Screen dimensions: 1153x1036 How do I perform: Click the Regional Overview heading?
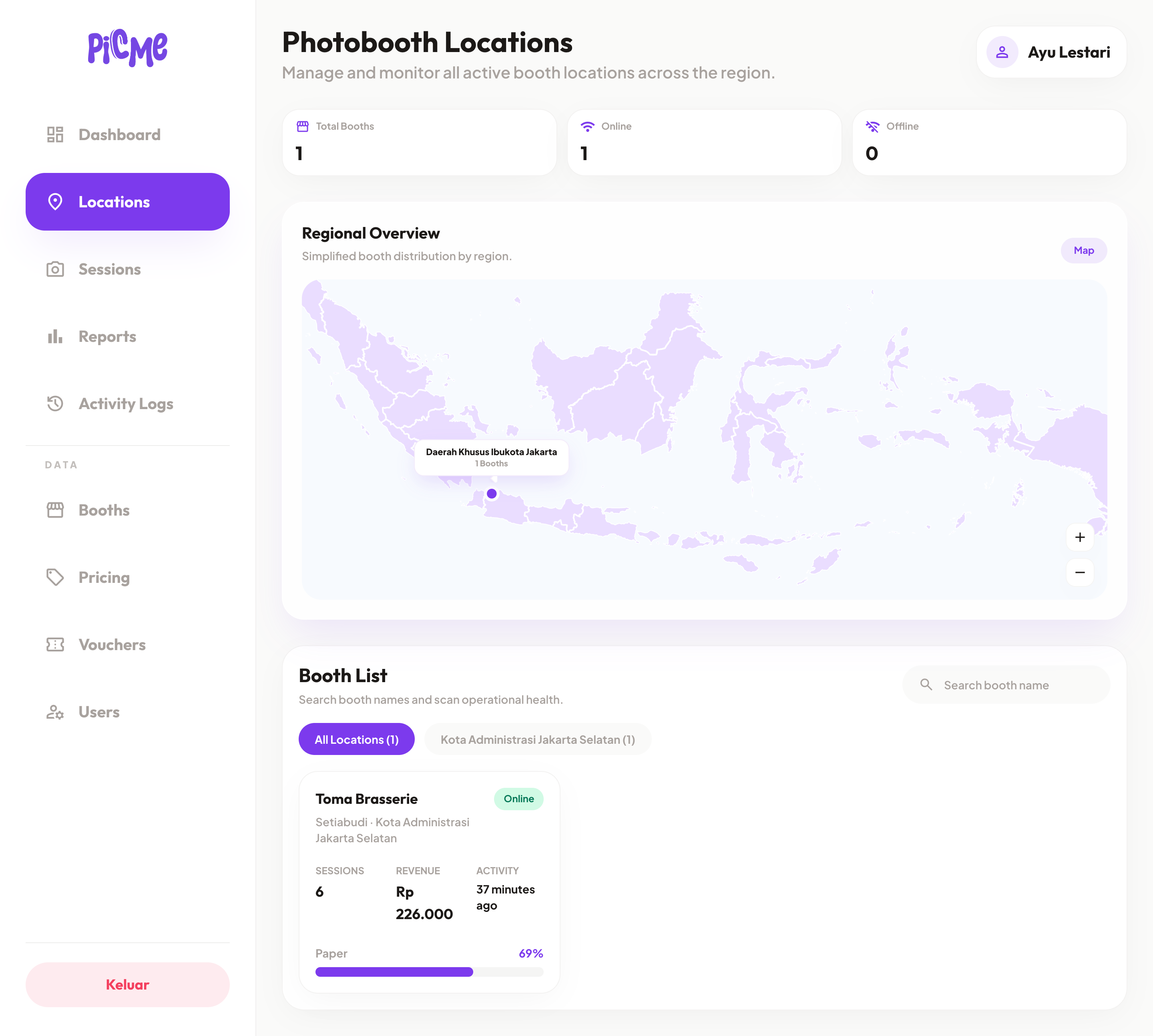tap(371, 233)
